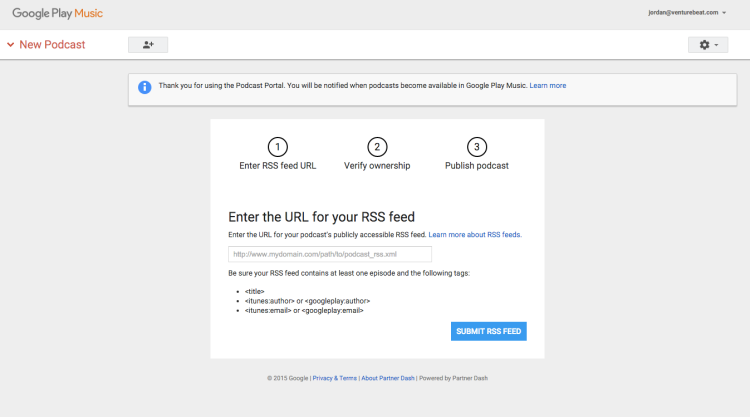Open the add user button
Image resolution: width=750 pixels, height=417 pixels.
click(x=148, y=44)
